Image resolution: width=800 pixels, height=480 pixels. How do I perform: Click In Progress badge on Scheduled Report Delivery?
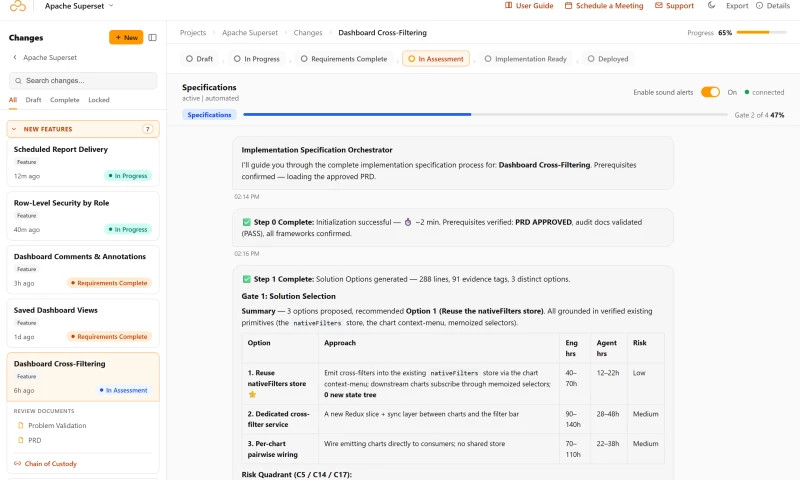[x=128, y=176]
